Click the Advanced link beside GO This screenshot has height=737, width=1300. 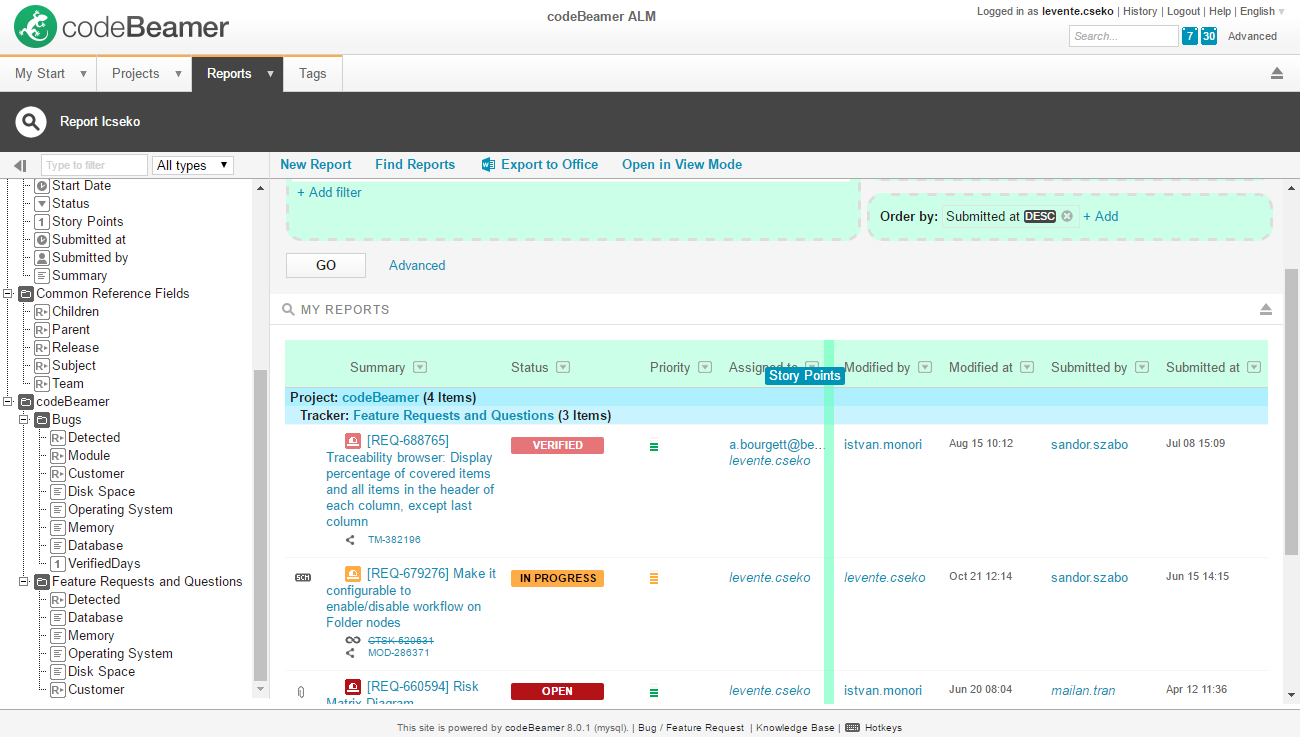417,265
